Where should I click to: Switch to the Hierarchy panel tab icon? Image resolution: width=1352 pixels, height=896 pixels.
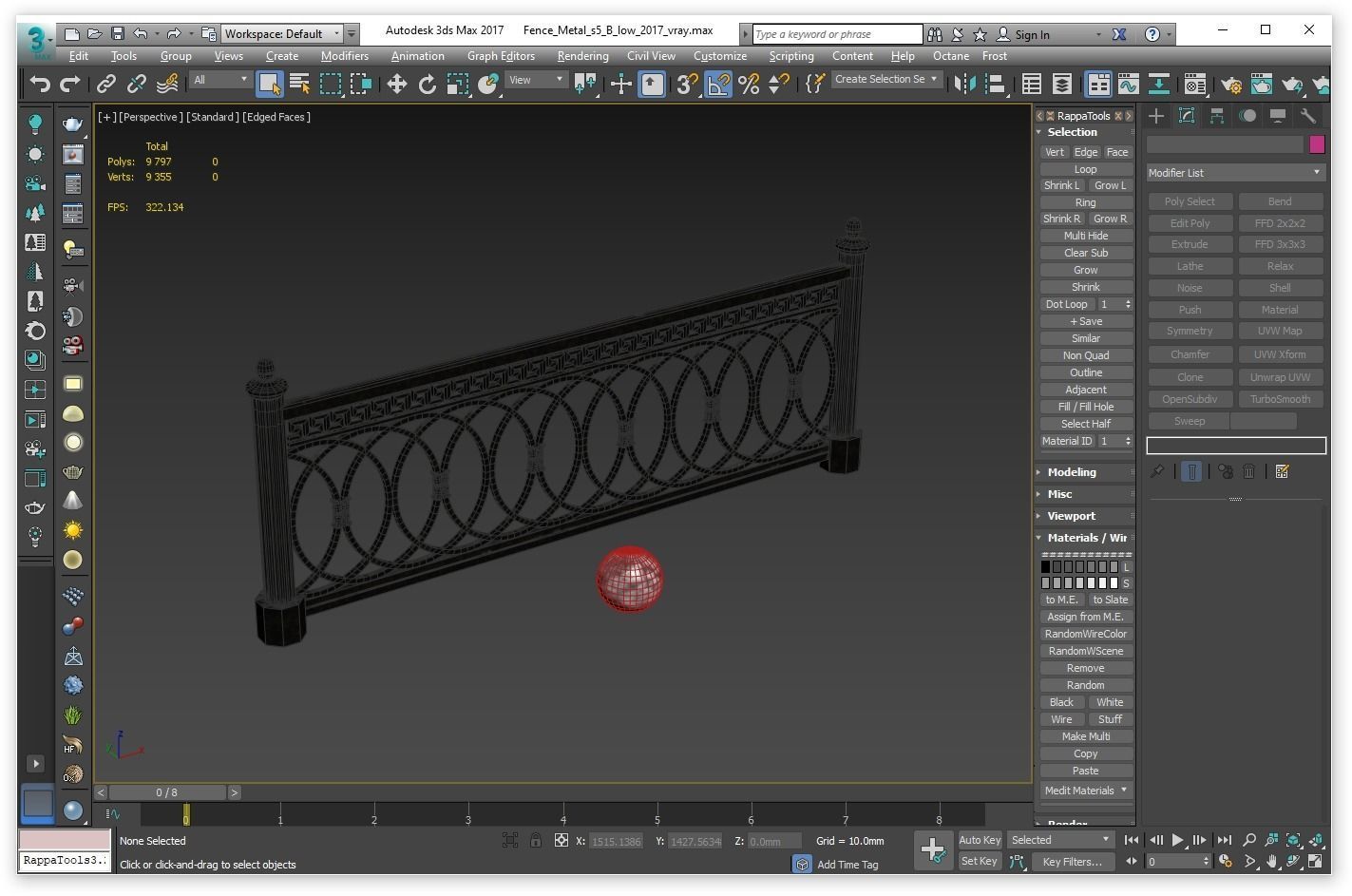point(1217,116)
